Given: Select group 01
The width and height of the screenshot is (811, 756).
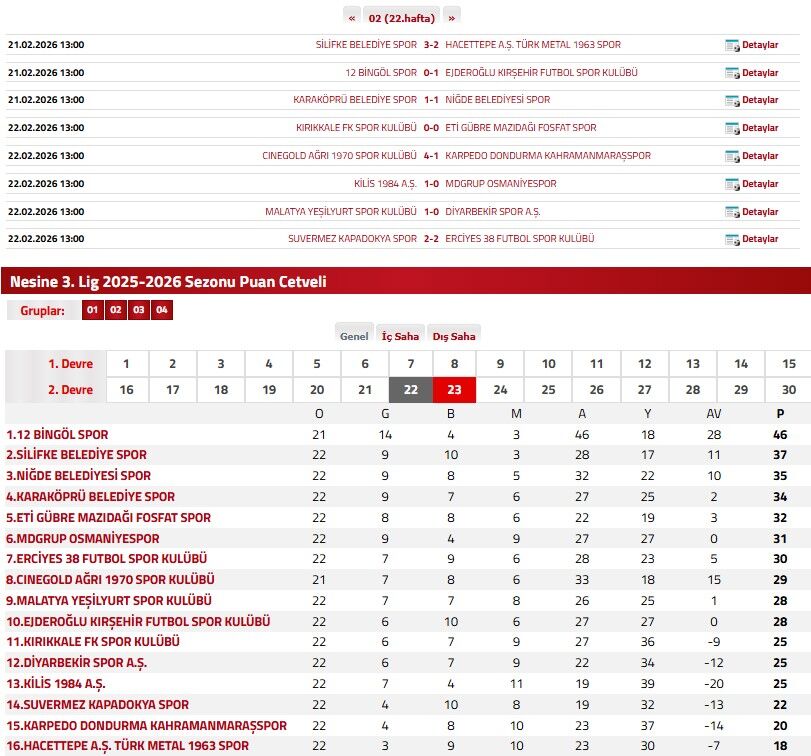Looking at the screenshot, I should click(93, 310).
